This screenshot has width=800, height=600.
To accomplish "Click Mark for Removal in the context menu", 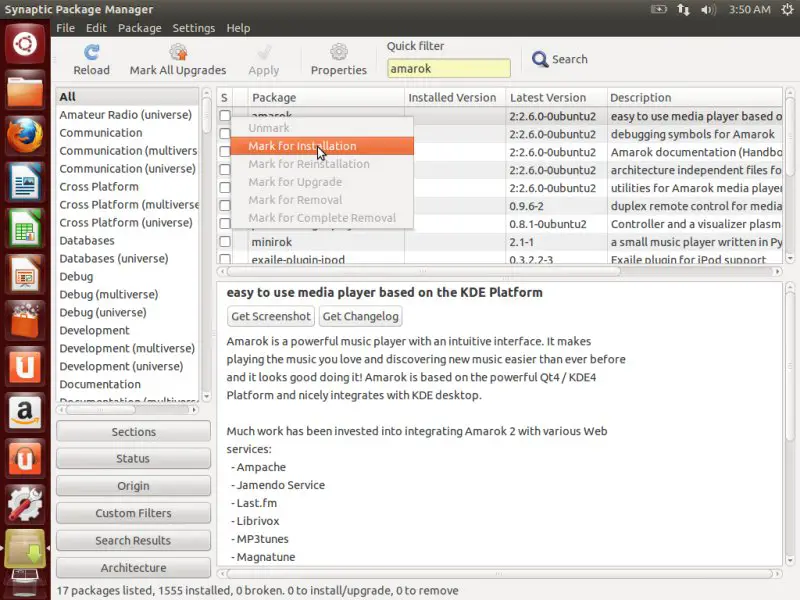I will tap(322, 199).
